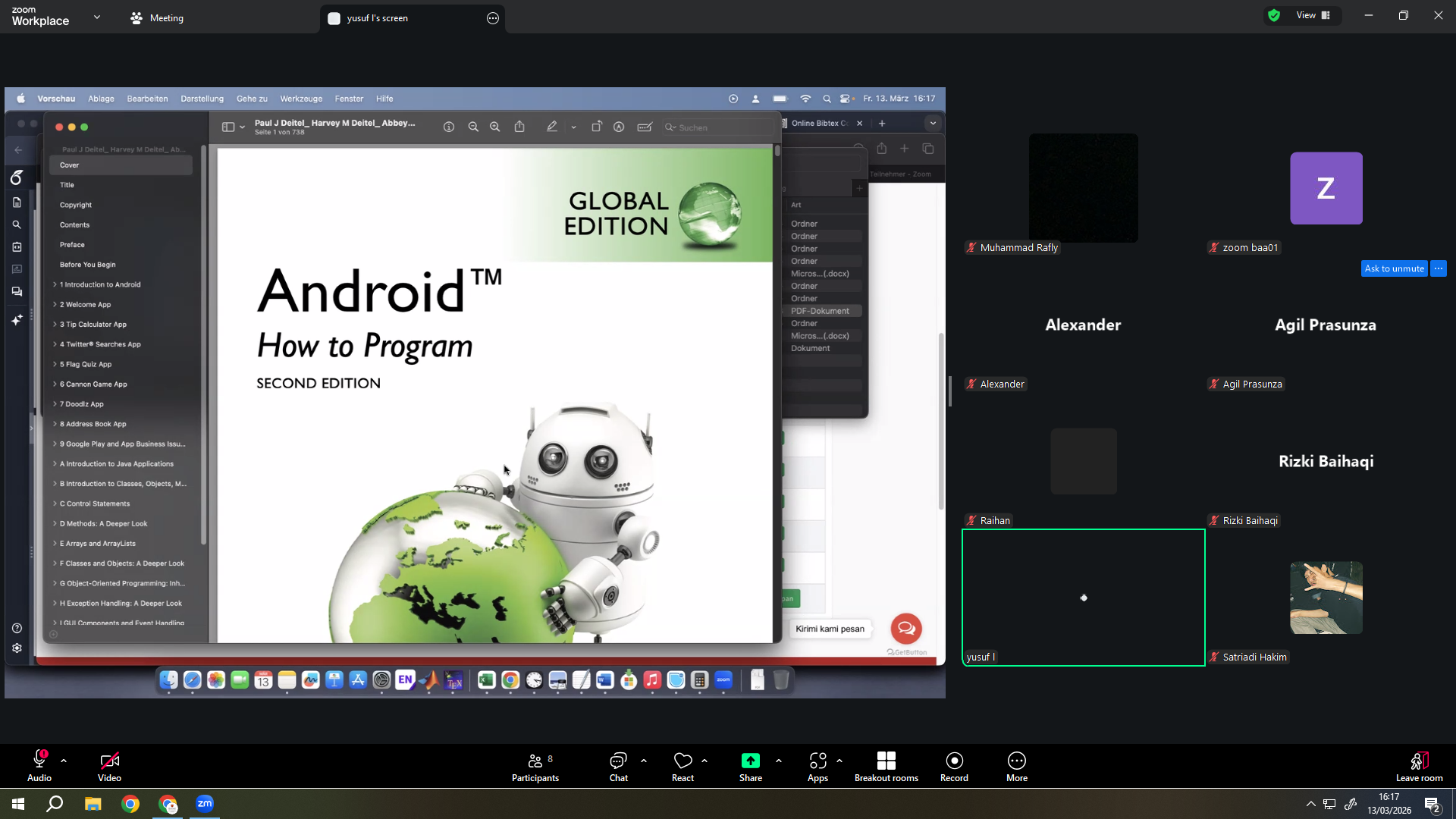1456x819 pixels.
Task: Open the Ablage menu in Preview
Action: point(101,99)
